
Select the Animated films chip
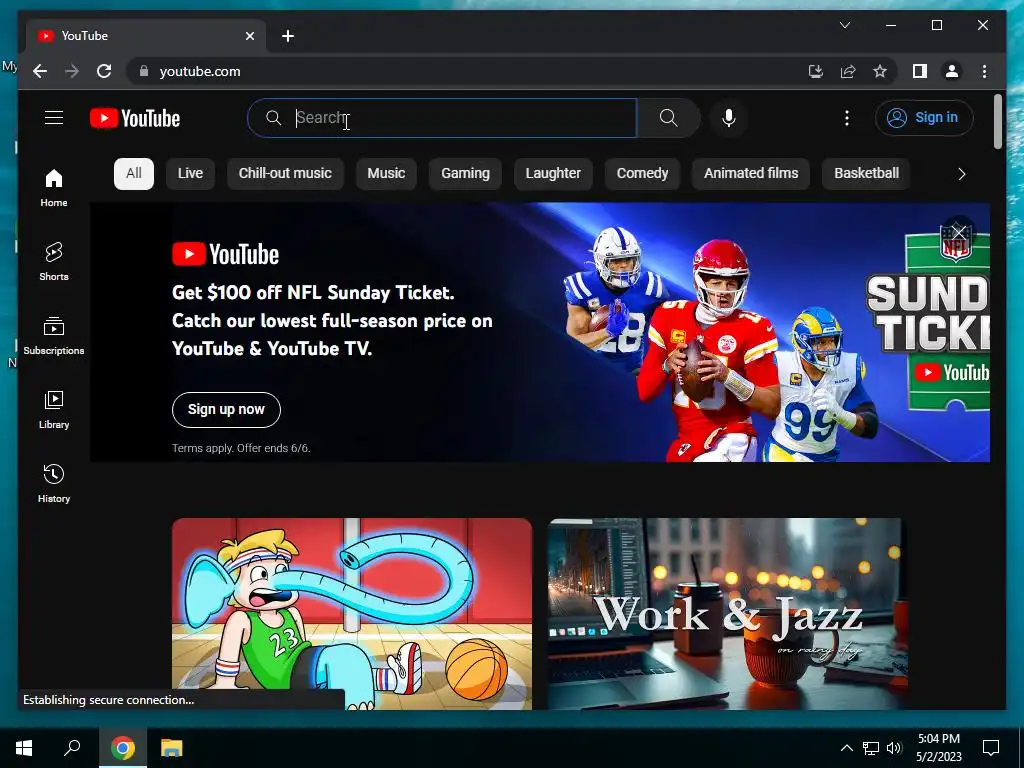pos(750,174)
